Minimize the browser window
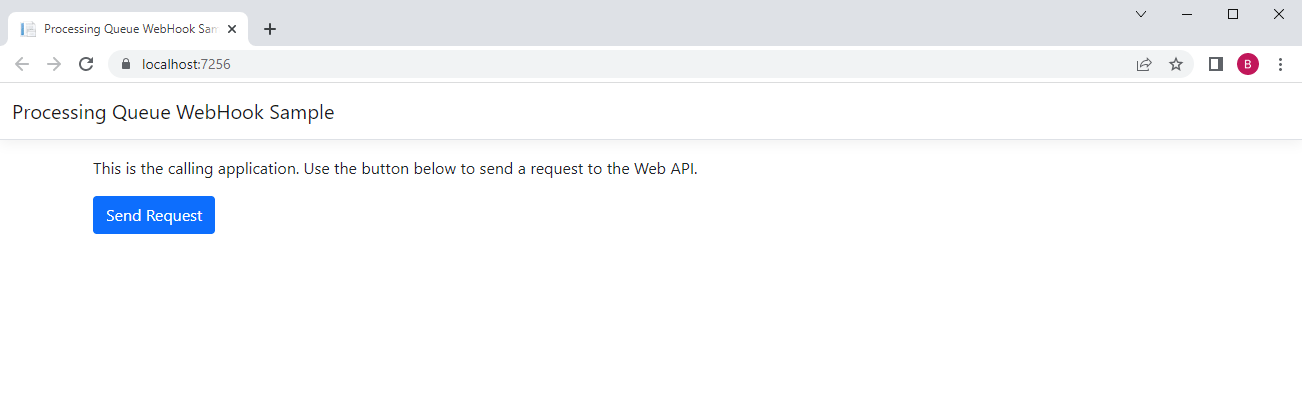 [1187, 14]
